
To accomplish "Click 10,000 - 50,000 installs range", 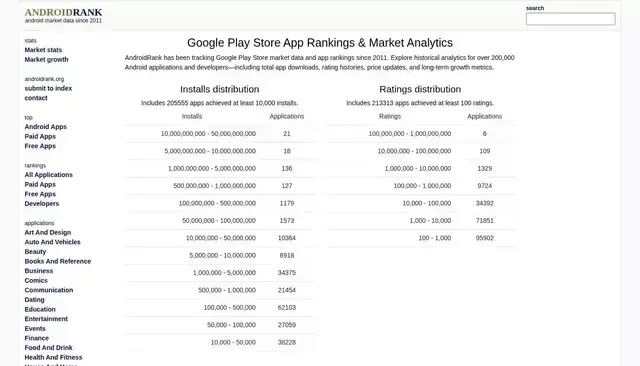I will 233,342.
